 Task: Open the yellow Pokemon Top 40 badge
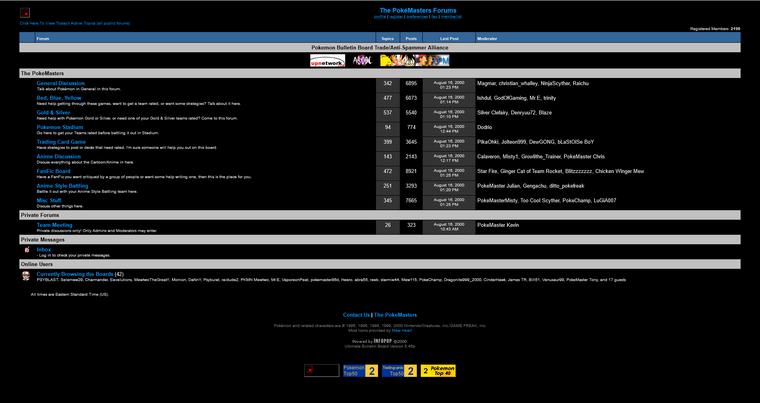click(x=438, y=371)
